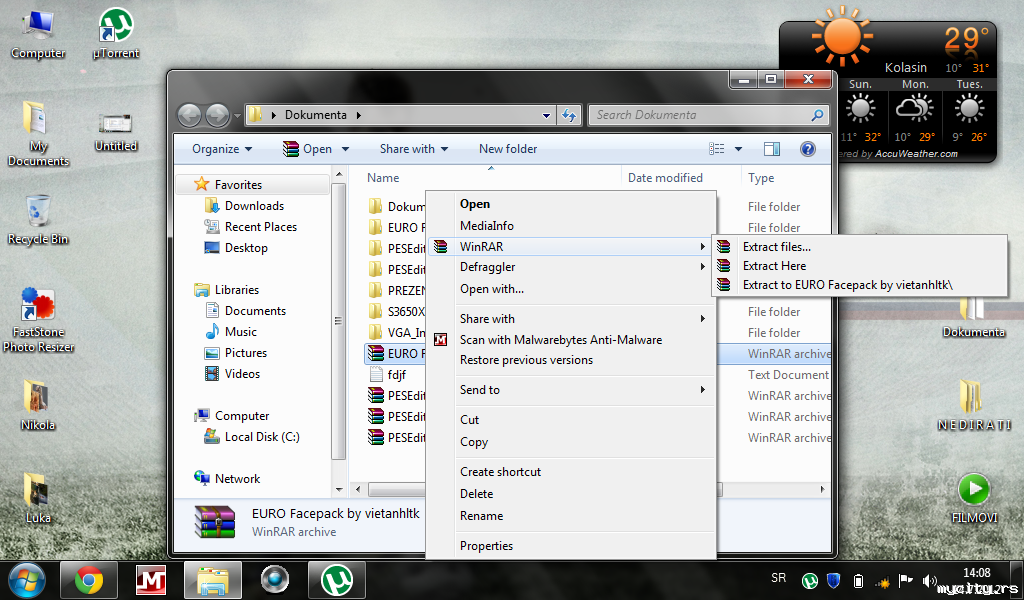Select the Luka desktop folder
Screen dimensions: 1024x600
pos(38,498)
